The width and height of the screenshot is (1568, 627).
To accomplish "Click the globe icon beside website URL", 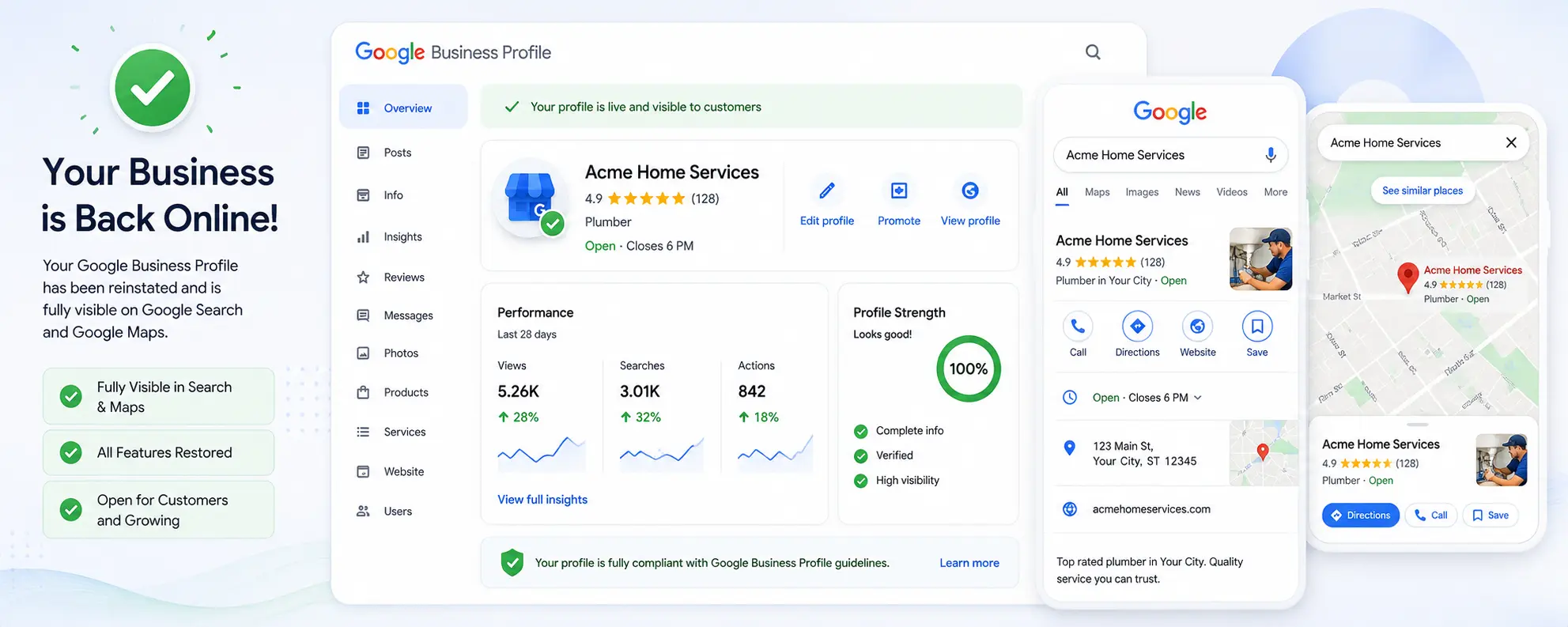I will (x=1070, y=509).
